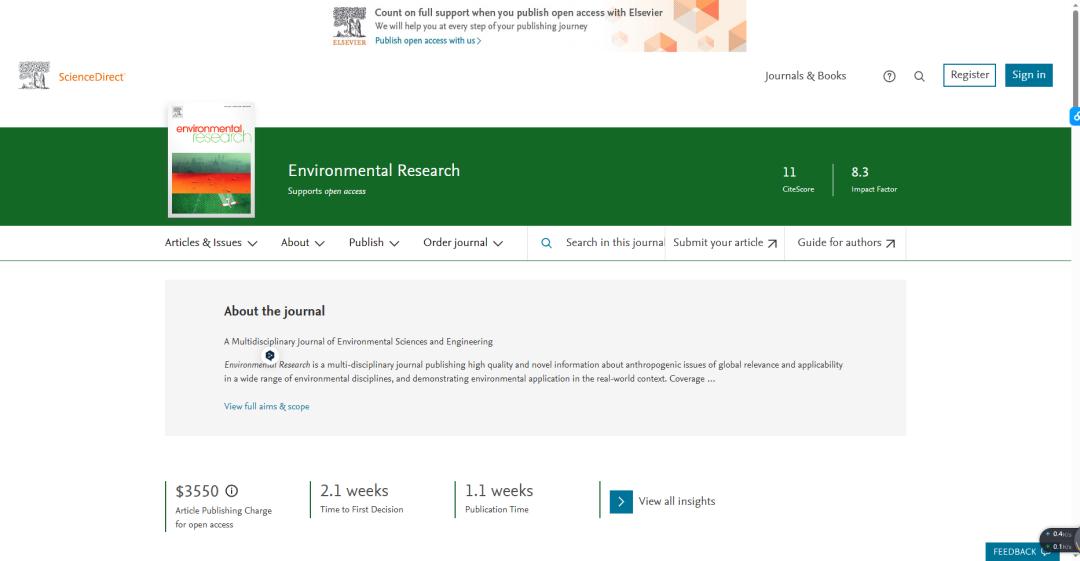1080x561 pixels.
Task: Click the magnifier icon in journal search
Action: [x=546, y=243]
